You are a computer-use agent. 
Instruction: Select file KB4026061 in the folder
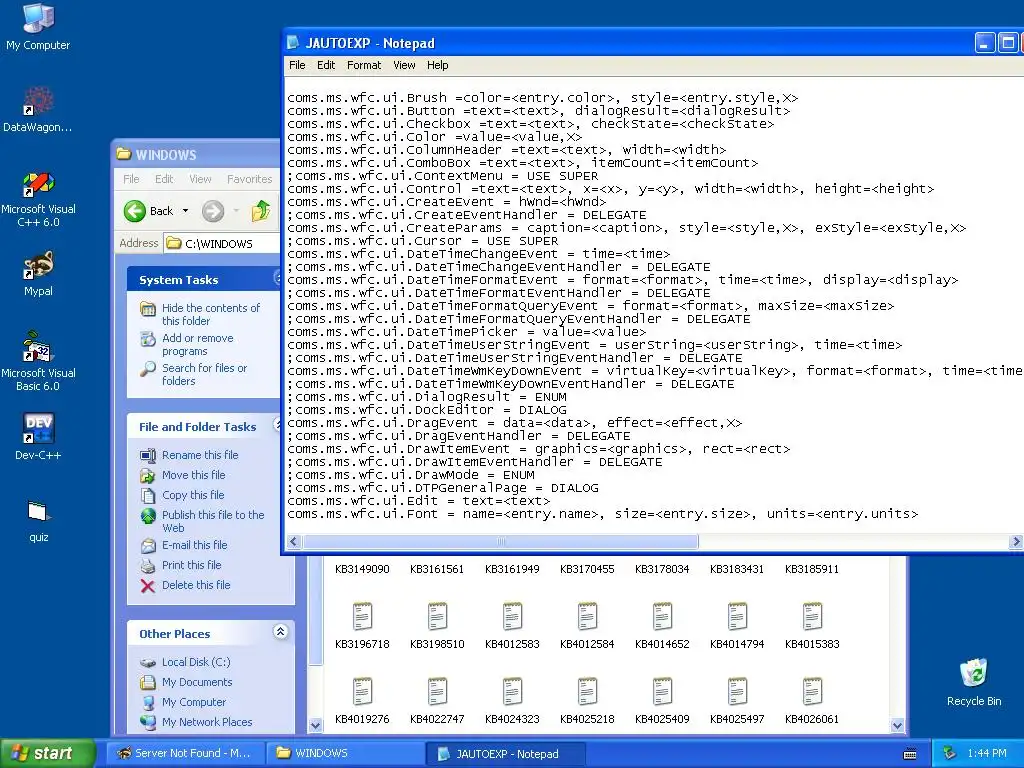click(812, 701)
